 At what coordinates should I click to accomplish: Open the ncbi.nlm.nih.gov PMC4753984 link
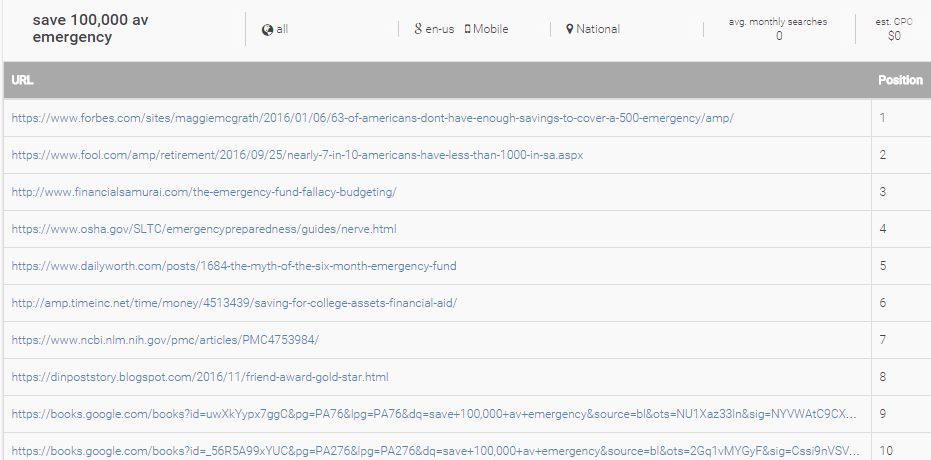point(165,340)
